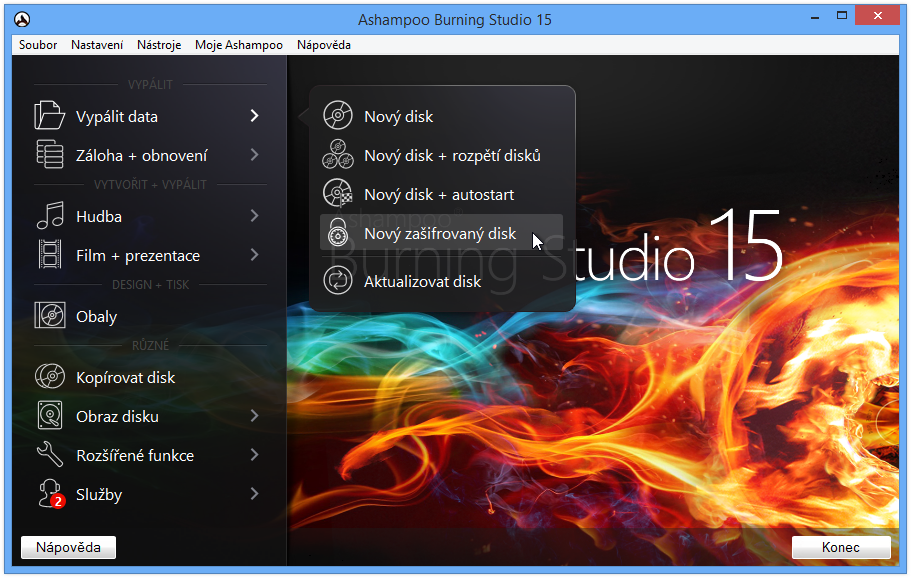Click the Nový disk disc icon
The height and width of the screenshot is (578, 911).
click(338, 115)
